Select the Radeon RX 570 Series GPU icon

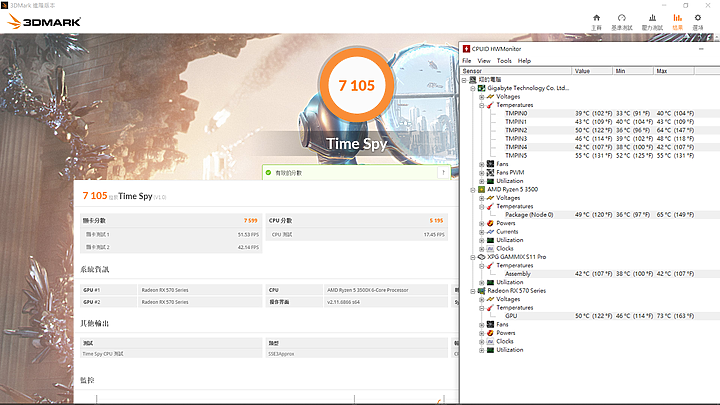tap(481, 291)
